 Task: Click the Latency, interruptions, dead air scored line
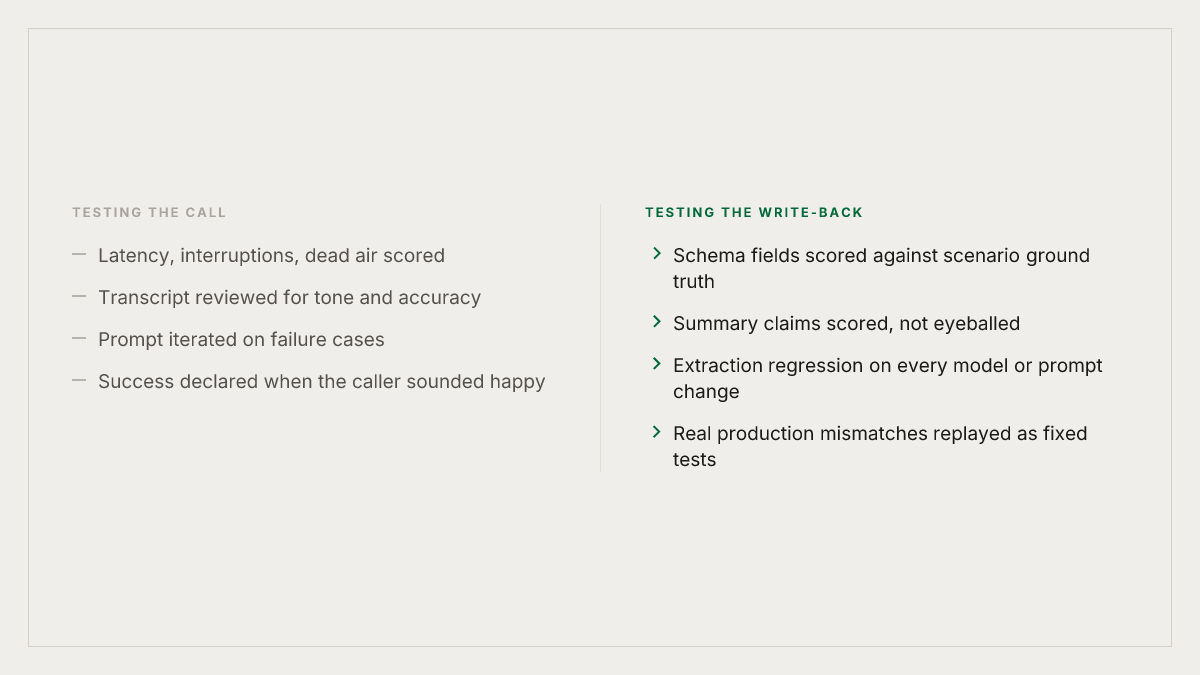(x=271, y=256)
